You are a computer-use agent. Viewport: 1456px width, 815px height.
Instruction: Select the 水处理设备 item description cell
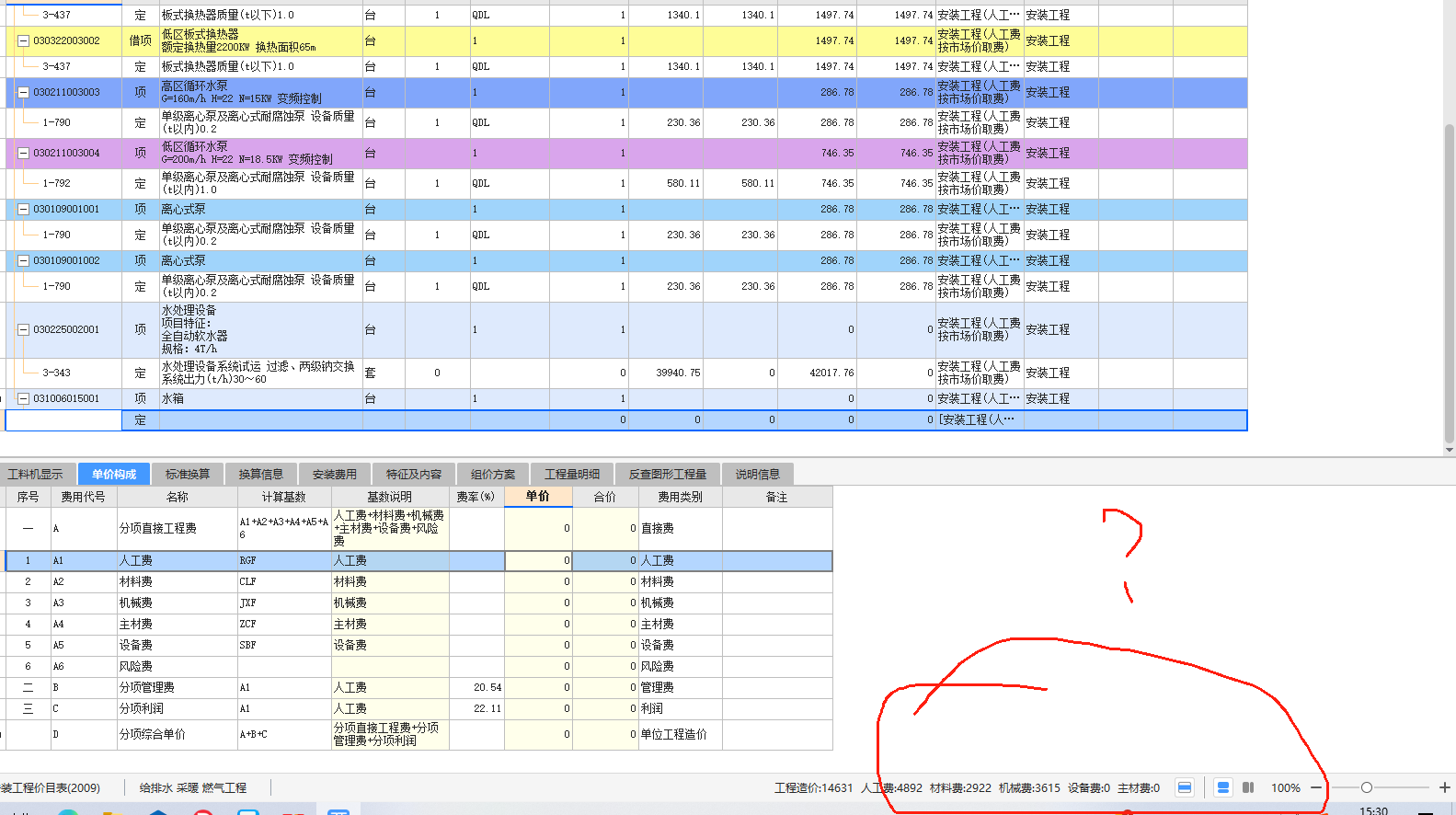(x=260, y=329)
